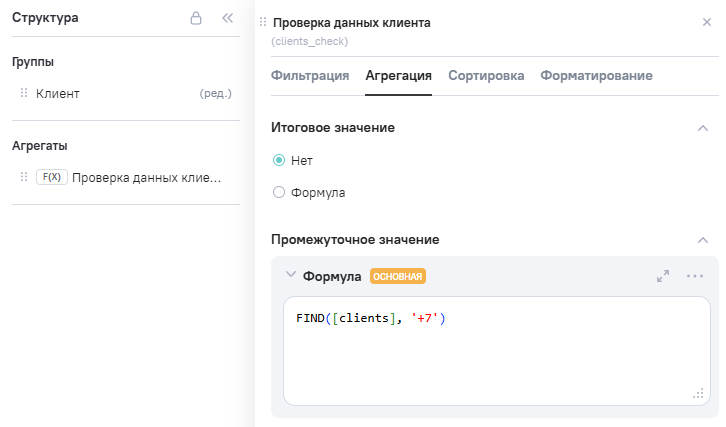
Task: Expand the formula editor to full size
Action: (x=663, y=276)
